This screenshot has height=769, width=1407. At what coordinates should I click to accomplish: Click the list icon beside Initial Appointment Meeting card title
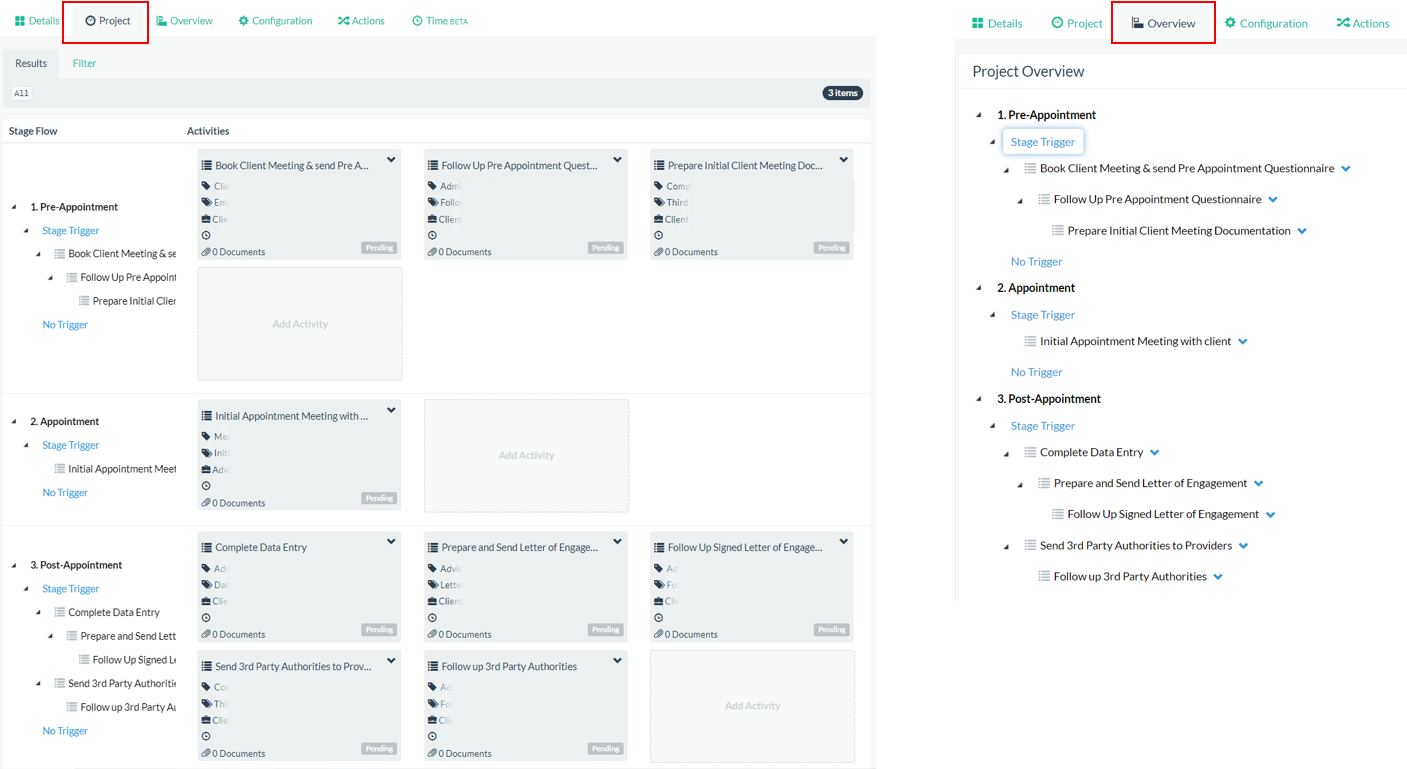point(207,416)
